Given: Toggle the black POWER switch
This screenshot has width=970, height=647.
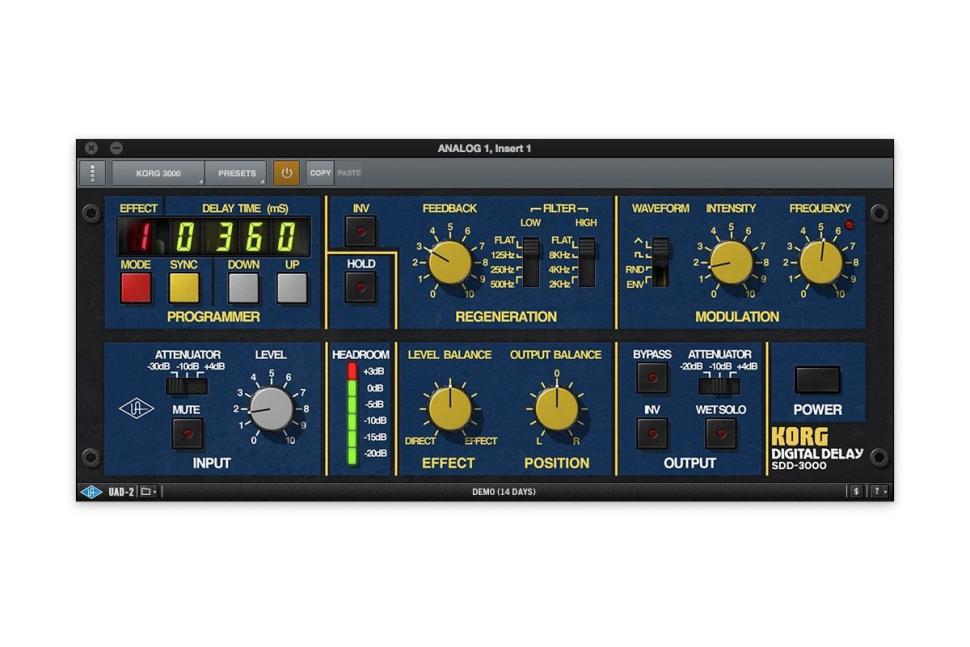Looking at the screenshot, I should click(x=817, y=380).
